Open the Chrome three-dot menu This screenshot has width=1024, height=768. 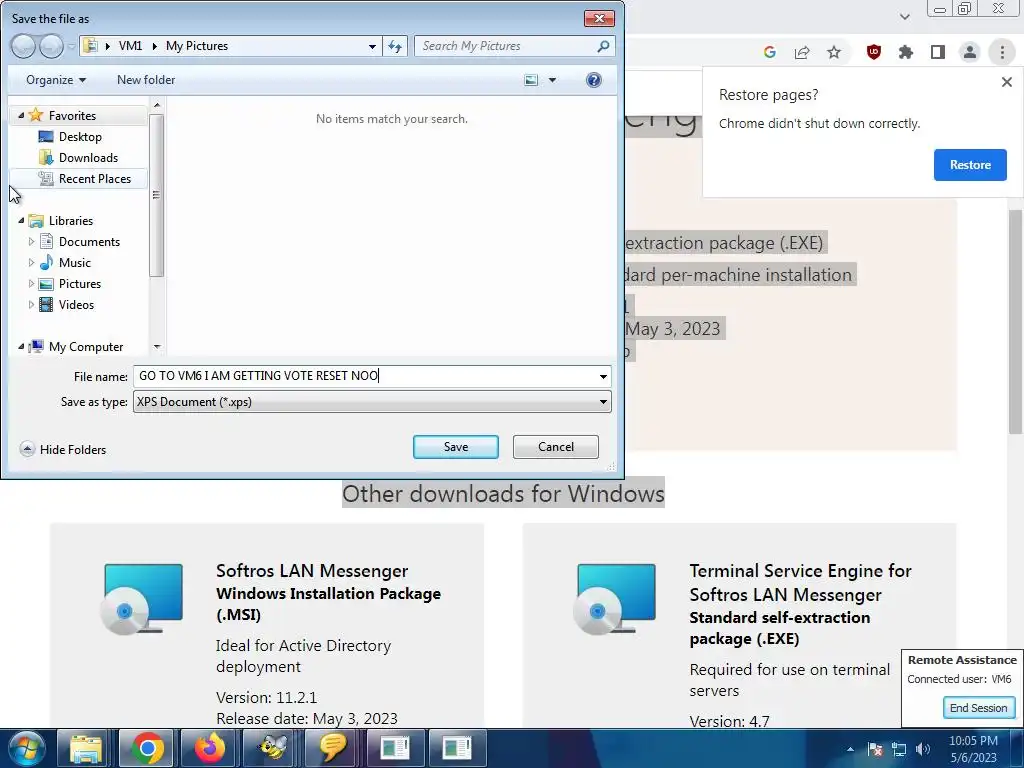pos(1002,52)
